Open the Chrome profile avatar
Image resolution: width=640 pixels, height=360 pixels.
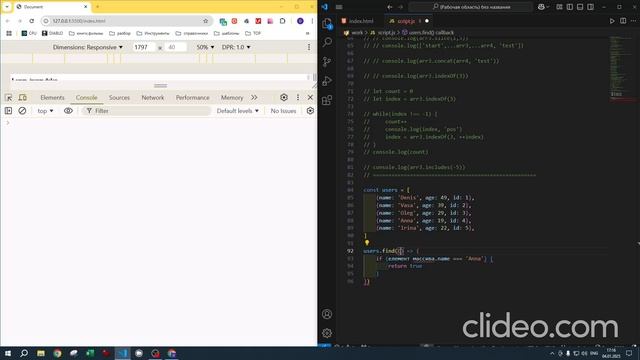click(x=300, y=21)
